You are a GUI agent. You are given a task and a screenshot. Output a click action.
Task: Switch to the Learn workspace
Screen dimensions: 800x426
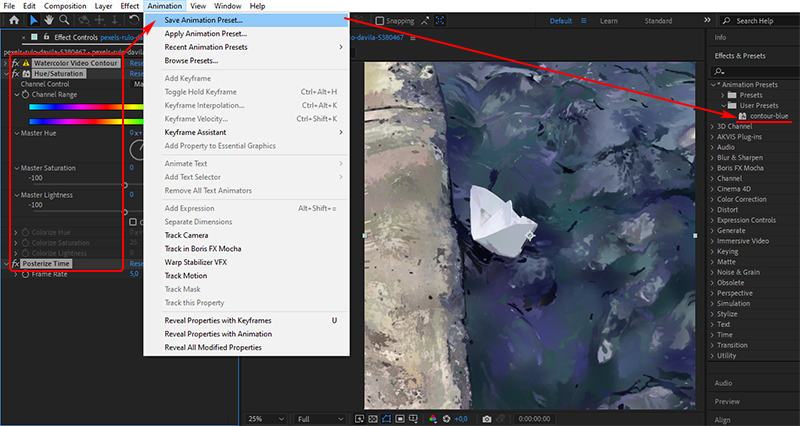pyautogui.click(x=609, y=21)
